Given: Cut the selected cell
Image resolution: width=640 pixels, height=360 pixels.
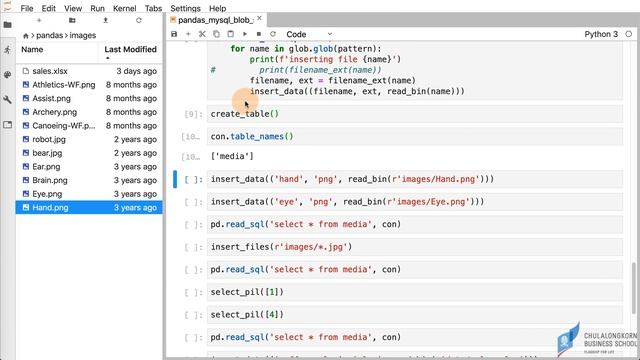Looking at the screenshot, I should pos(202,34).
